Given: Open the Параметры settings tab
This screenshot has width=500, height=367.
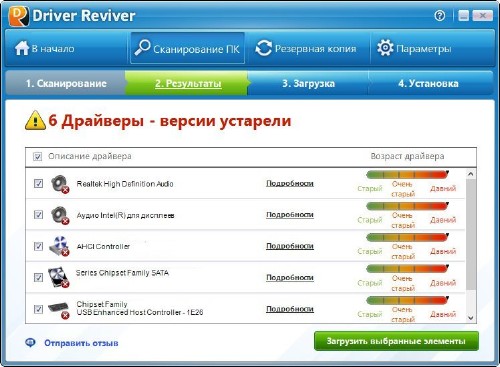Looking at the screenshot, I should pyautogui.click(x=415, y=49).
